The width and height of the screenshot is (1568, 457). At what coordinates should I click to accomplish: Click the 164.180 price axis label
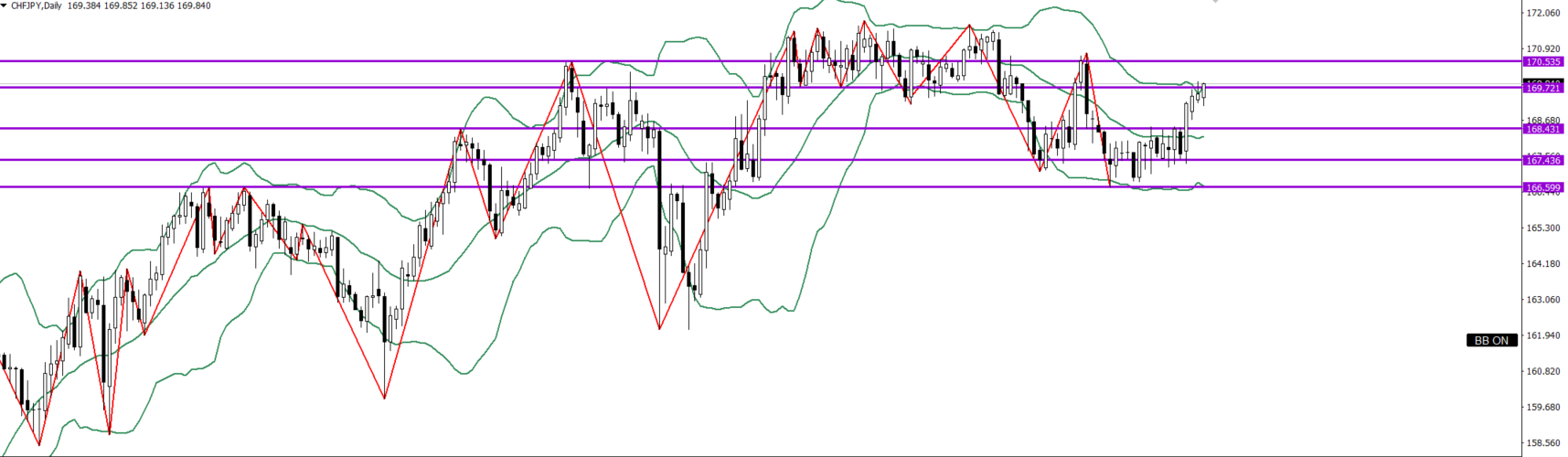click(1542, 264)
